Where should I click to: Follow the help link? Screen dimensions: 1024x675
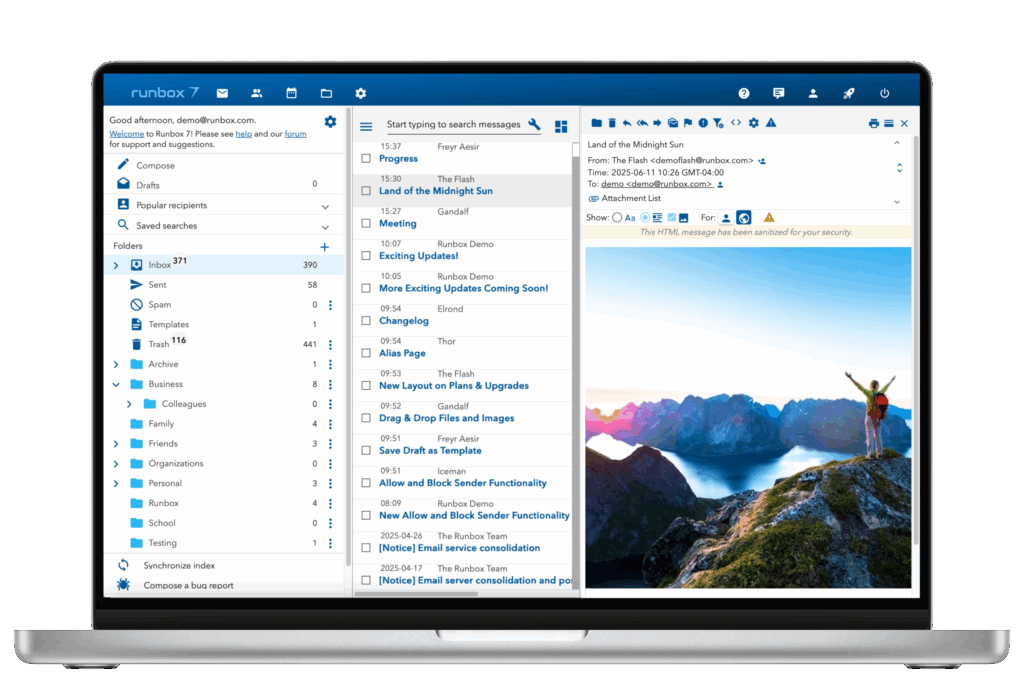[x=244, y=134]
